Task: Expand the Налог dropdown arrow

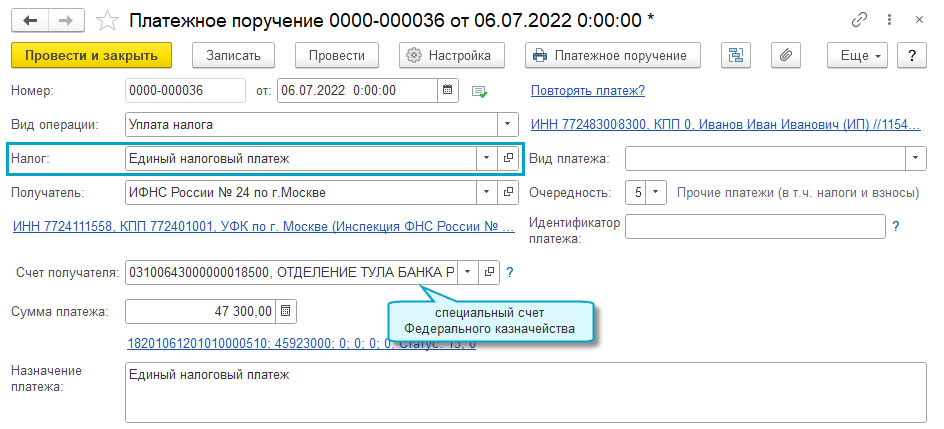Action: pos(486,158)
